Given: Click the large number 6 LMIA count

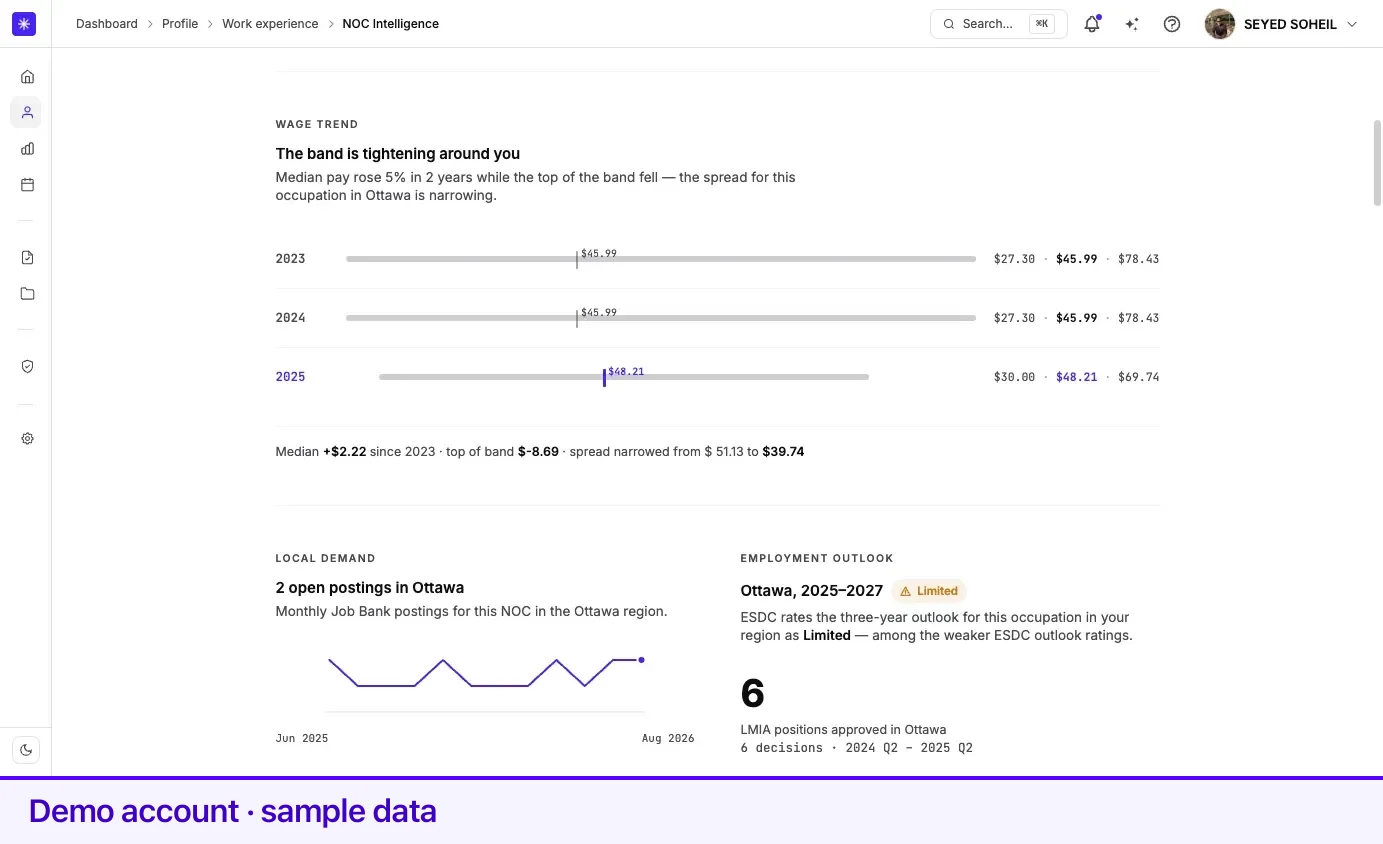Looking at the screenshot, I should coord(753,693).
